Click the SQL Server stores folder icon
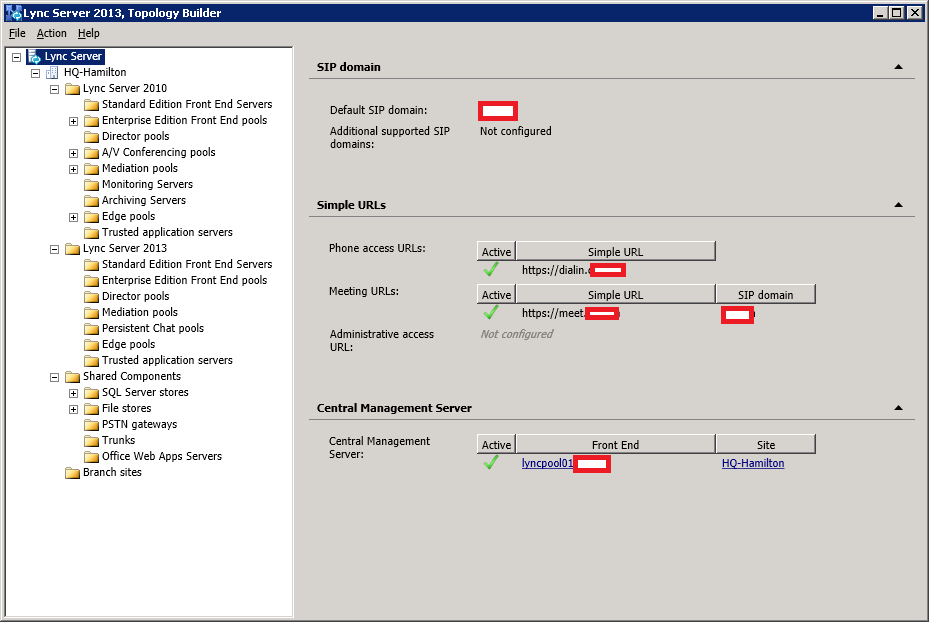929x622 pixels. point(91,393)
